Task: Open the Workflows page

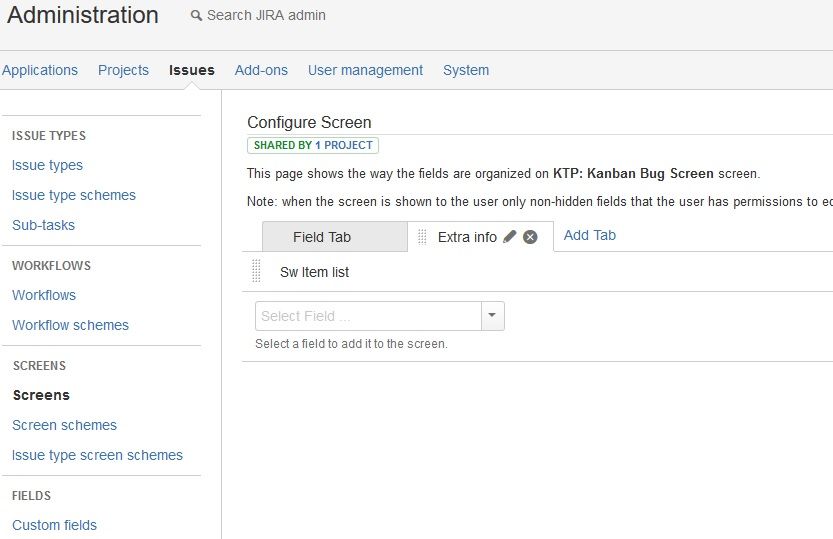Action: pyautogui.click(x=44, y=295)
